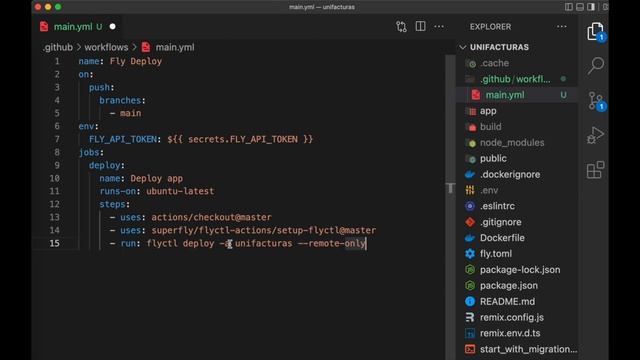Click the 'Deploy app' value on line 10

[x=156, y=178]
